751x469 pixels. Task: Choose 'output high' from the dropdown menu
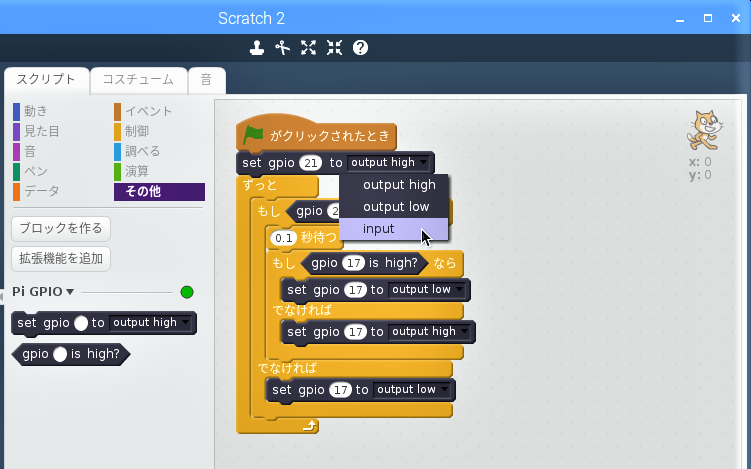click(394, 184)
